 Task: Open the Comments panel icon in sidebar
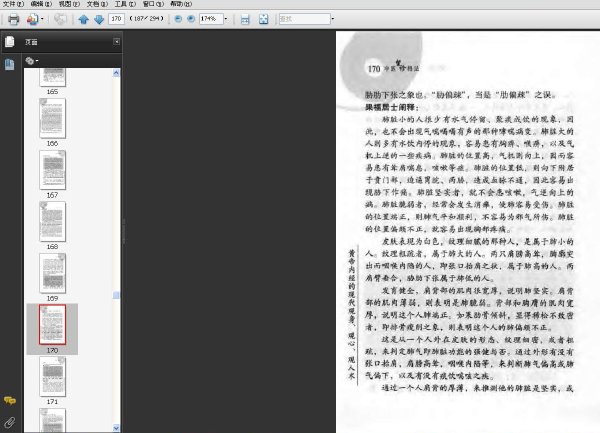[10, 400]
